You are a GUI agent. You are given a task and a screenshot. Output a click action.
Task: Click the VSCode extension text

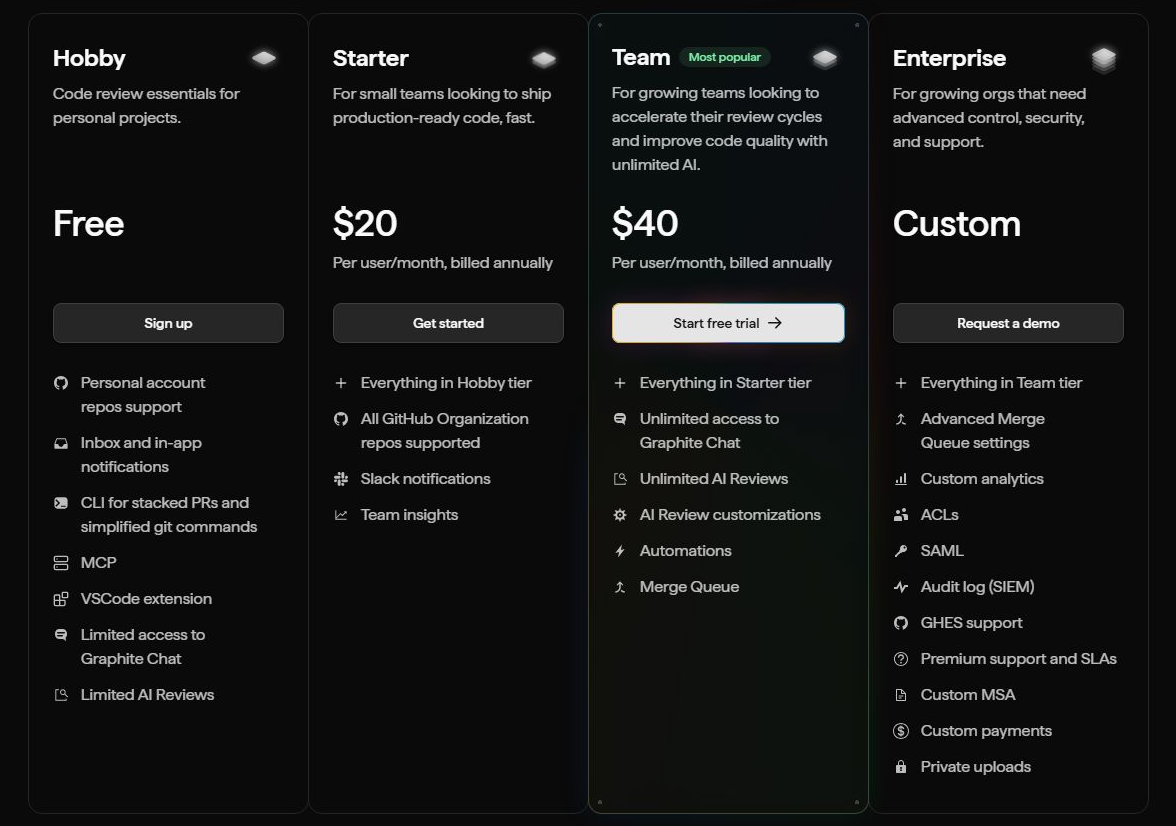click(146, 599)
